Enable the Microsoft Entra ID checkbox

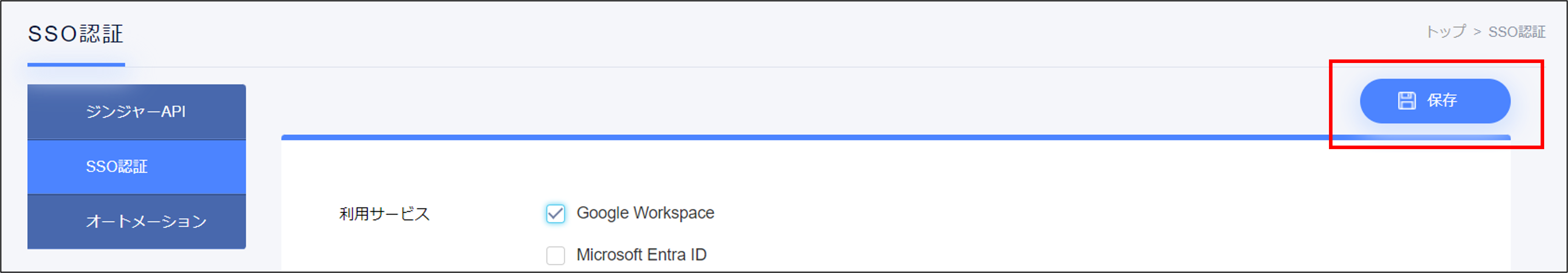click(x=555, y=255)
